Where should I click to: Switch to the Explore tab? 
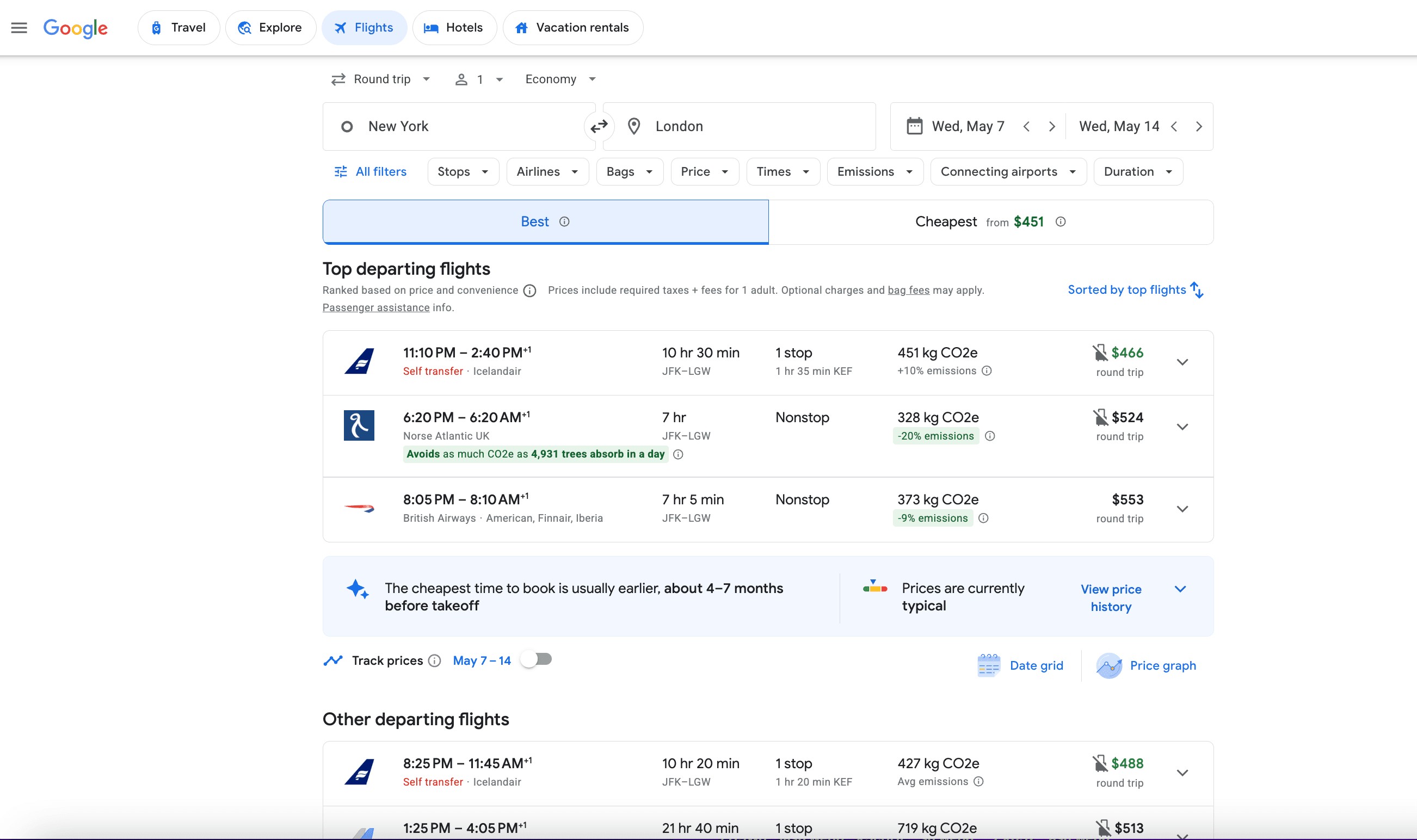click(x=270, y=28)
